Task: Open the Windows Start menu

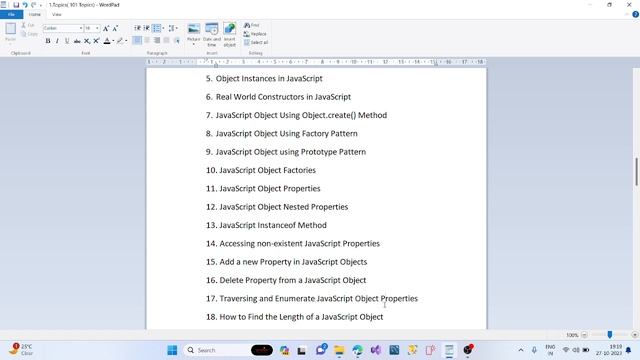Action: click(x=172, y=350)
